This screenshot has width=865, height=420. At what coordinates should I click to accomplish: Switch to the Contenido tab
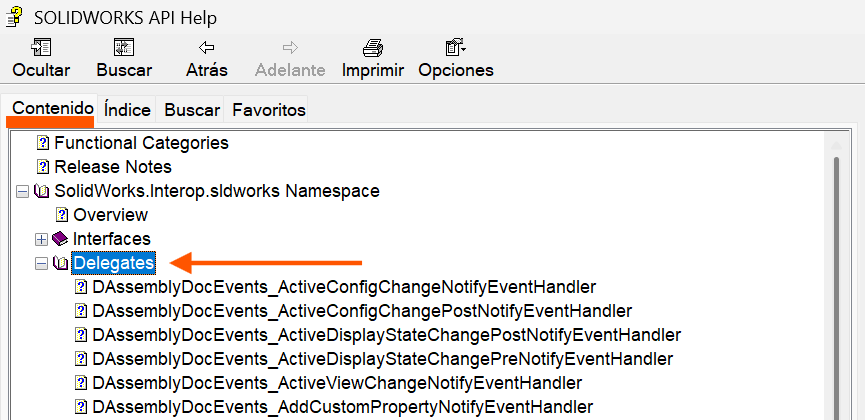point(53,108)
